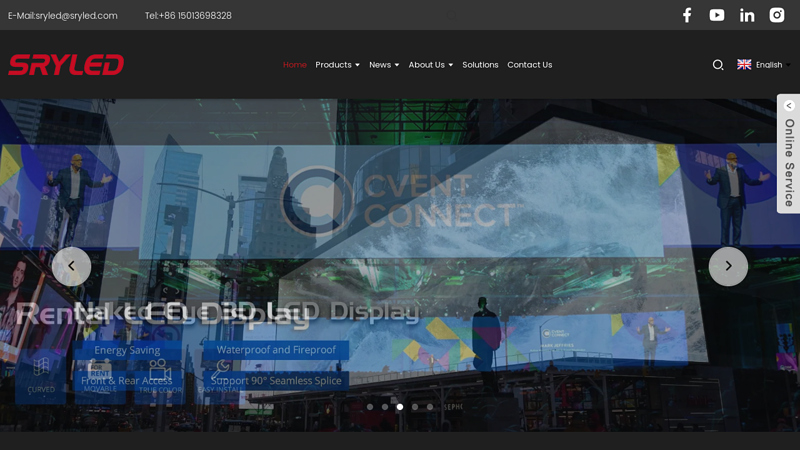This screenshot has width=800, height=450.
Task: Open the Instagram profile icon
Action: tap(777, 15)
